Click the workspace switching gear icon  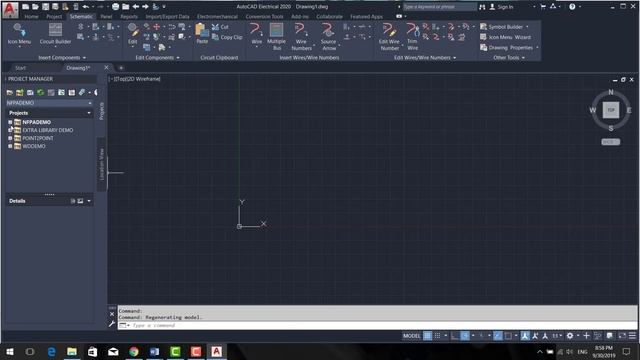(570, 336)
